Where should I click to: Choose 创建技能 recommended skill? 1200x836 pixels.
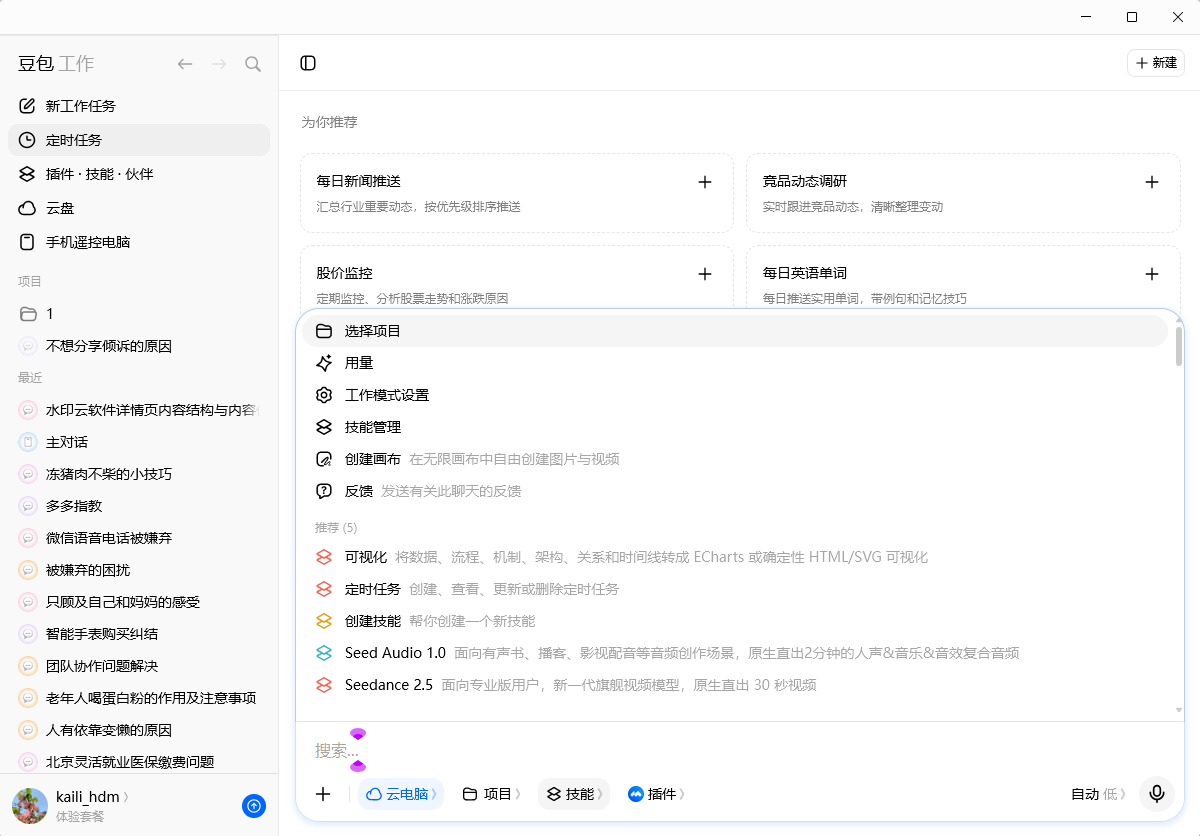click(x=735, y=621)
